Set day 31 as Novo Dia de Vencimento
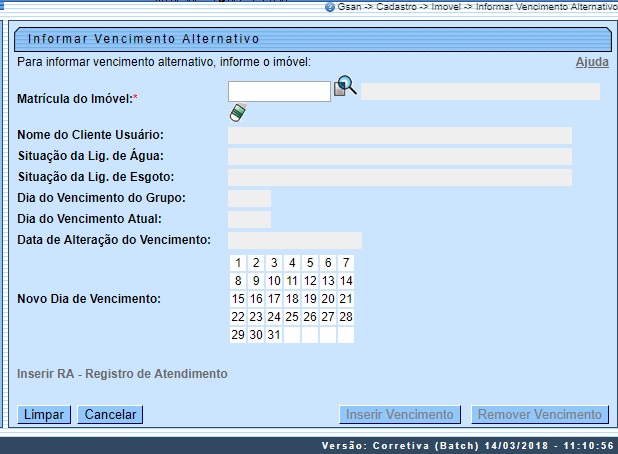 point(274,335)
